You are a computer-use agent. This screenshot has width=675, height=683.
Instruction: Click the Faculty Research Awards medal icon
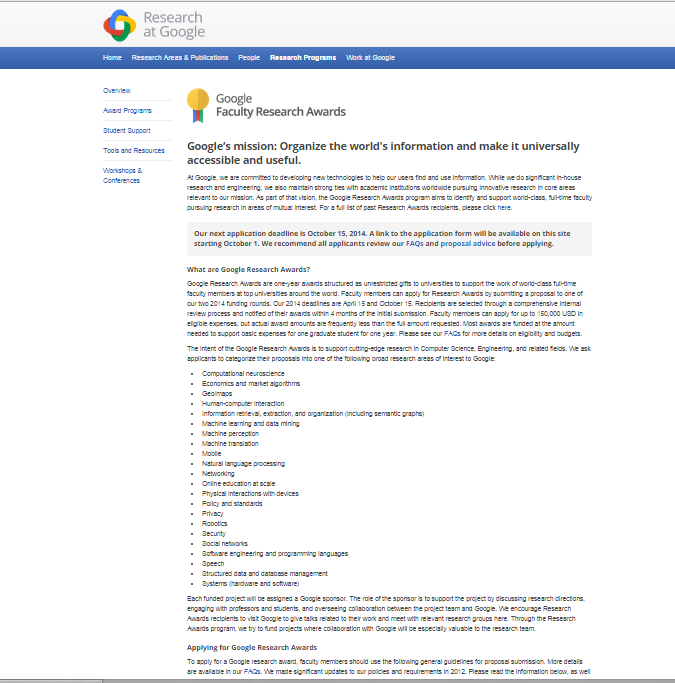click(198, 104)
